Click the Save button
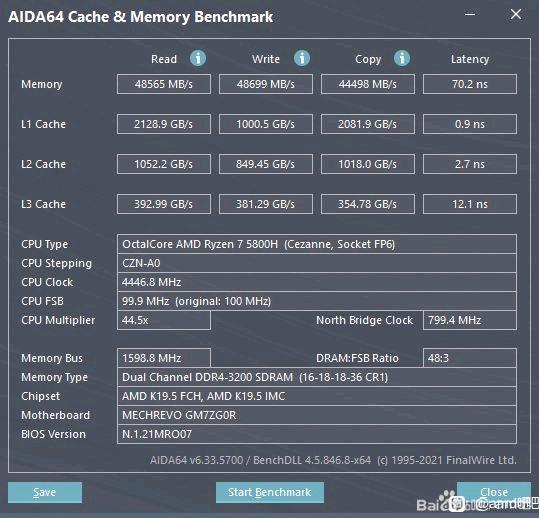Image resolution: width=539 pixels, height=518 pixels. pos(45,492)
